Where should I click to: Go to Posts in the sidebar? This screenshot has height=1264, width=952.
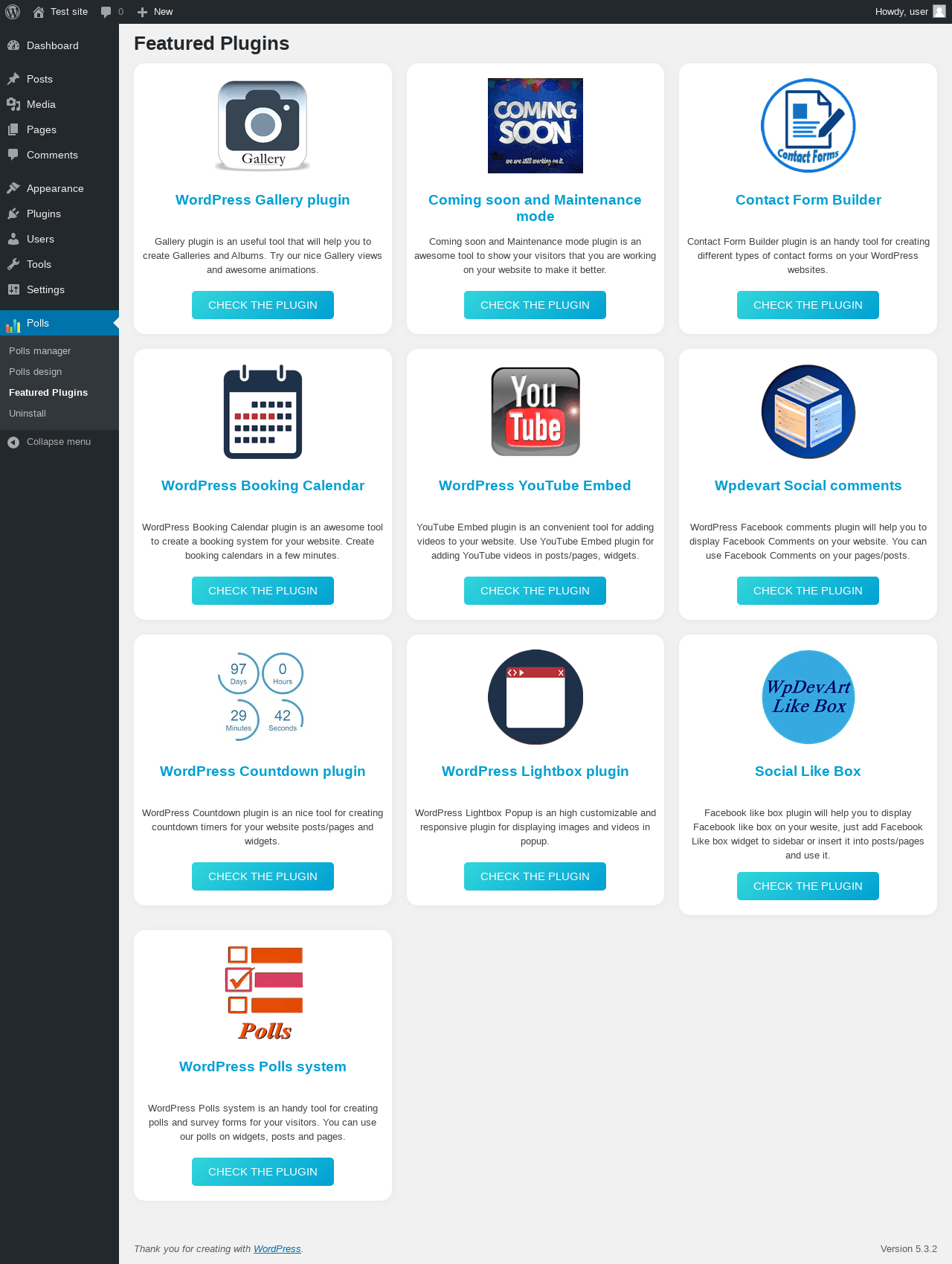(x=59, y=79)
